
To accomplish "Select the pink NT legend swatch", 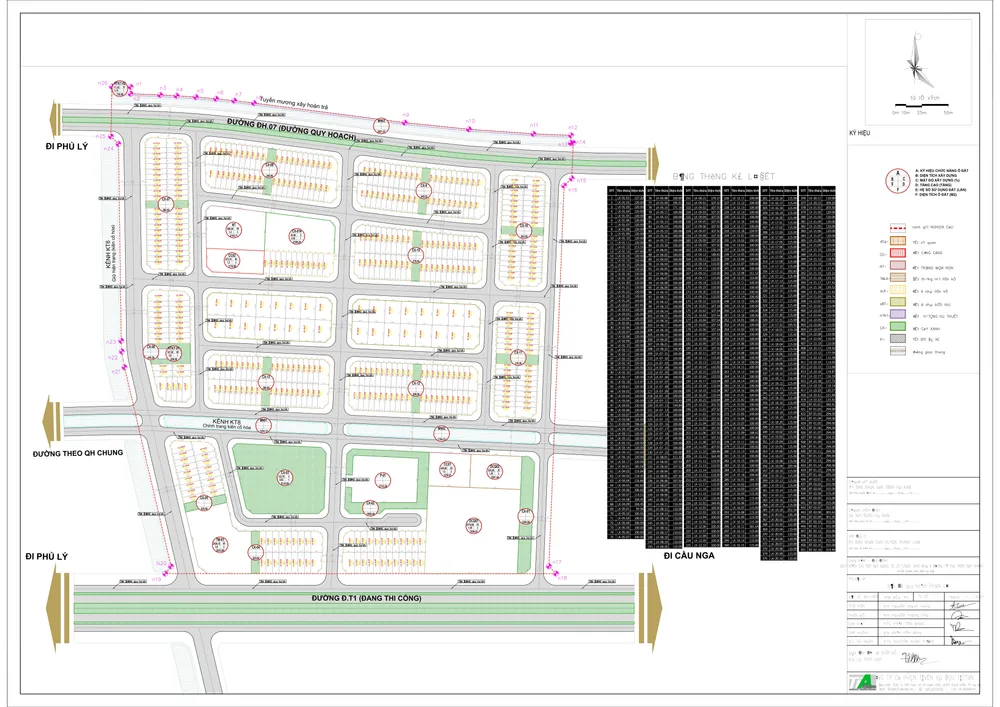I will (898, 265).
